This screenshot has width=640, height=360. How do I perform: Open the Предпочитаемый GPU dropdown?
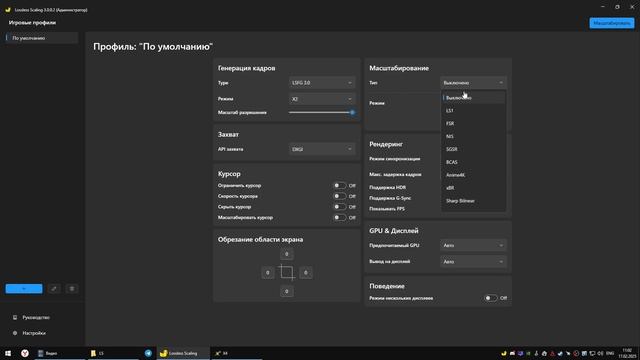[x=473, y=245]
